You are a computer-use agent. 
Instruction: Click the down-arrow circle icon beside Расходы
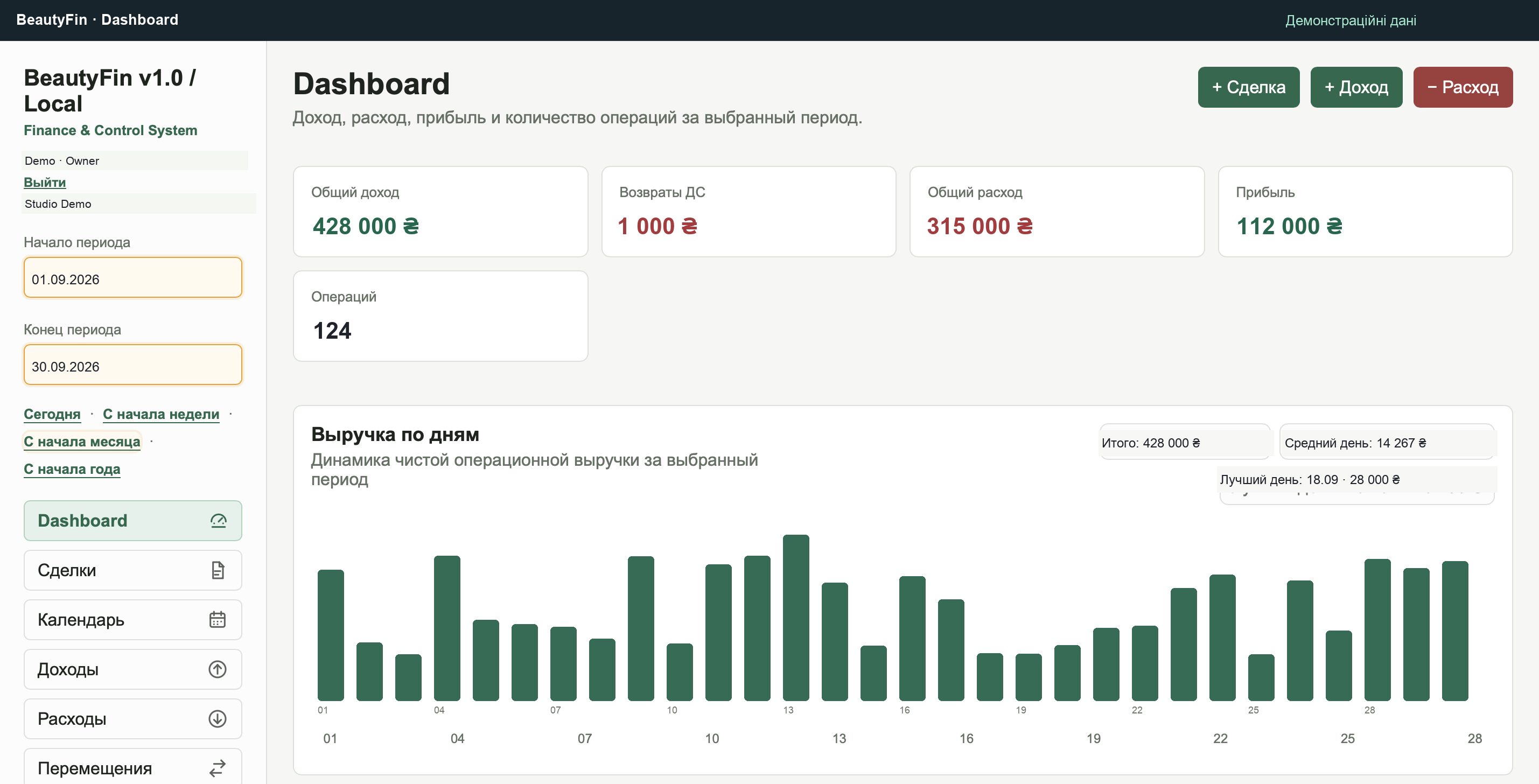tap(218, 719)
